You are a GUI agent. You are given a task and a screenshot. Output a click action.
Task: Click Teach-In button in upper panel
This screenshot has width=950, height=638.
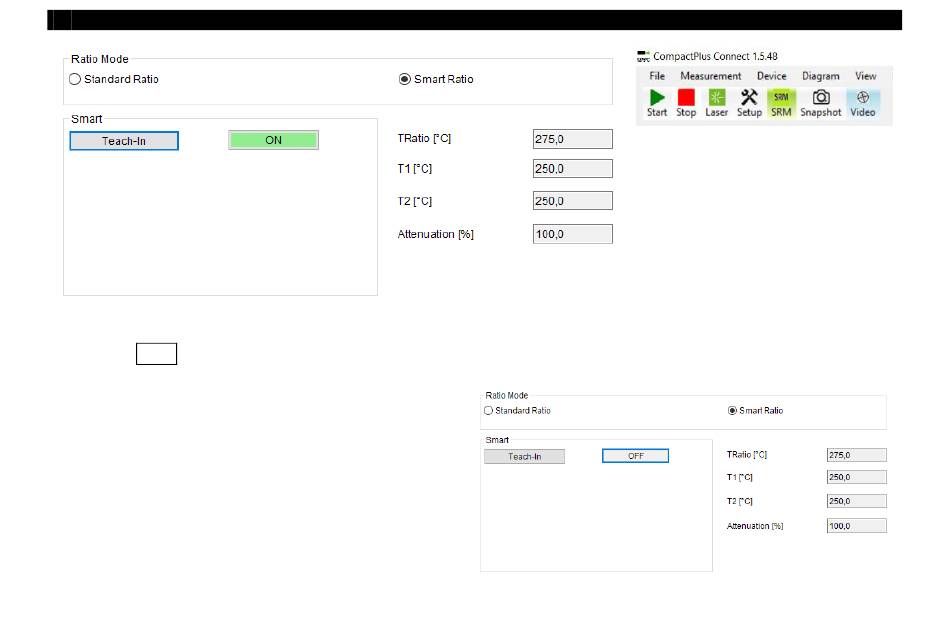[124, 141]
